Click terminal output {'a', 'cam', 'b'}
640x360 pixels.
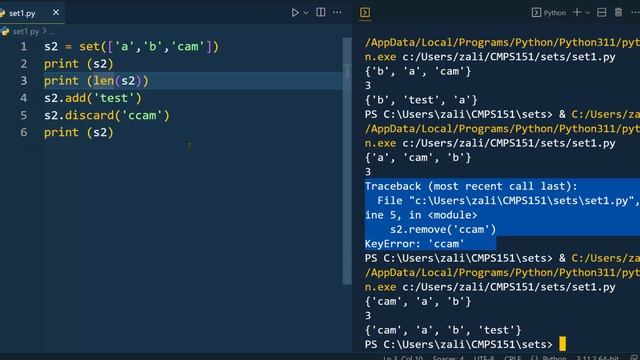(x=418, y=158)
